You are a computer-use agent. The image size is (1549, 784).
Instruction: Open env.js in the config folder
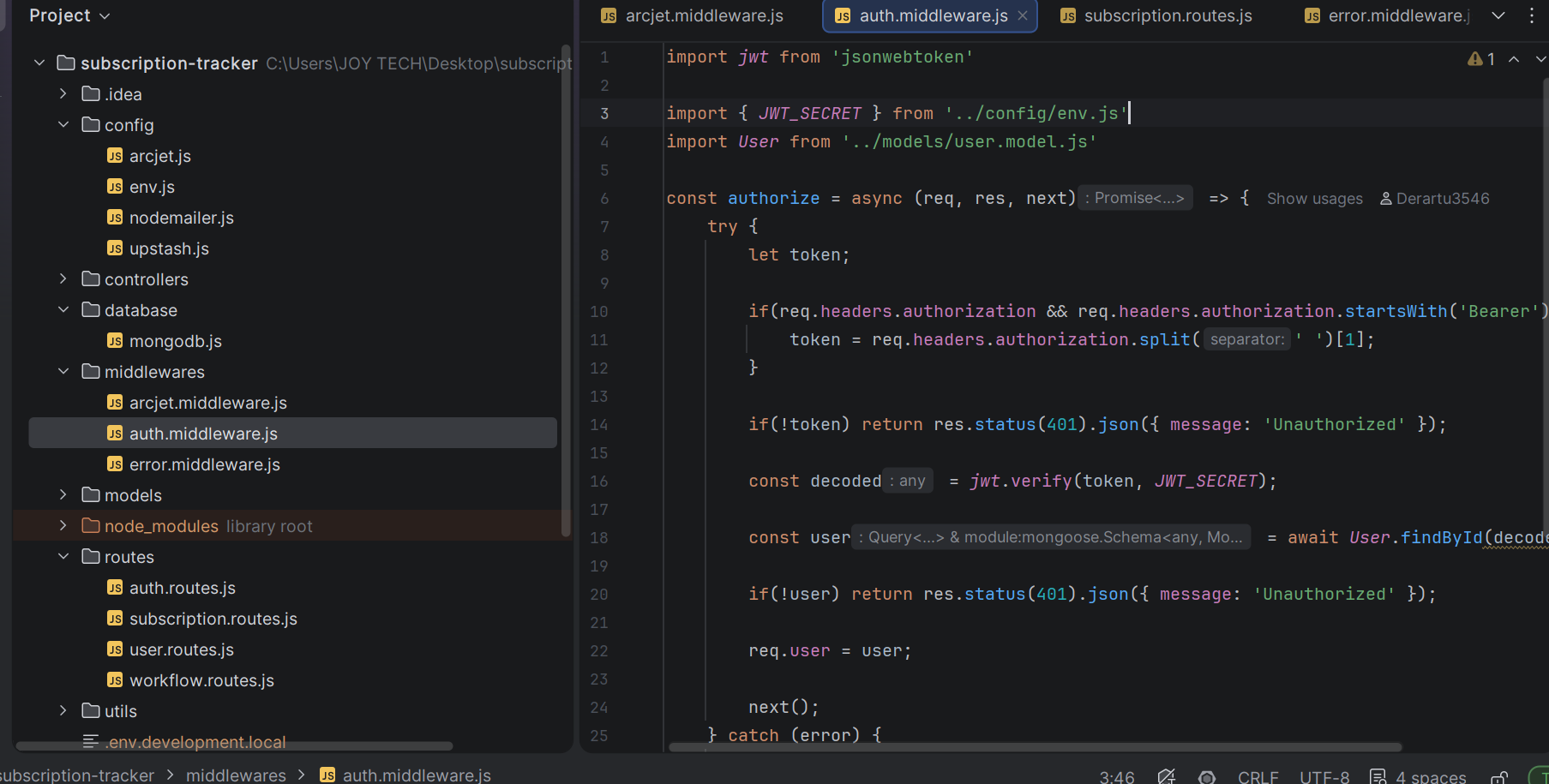(x=152, y=187)
